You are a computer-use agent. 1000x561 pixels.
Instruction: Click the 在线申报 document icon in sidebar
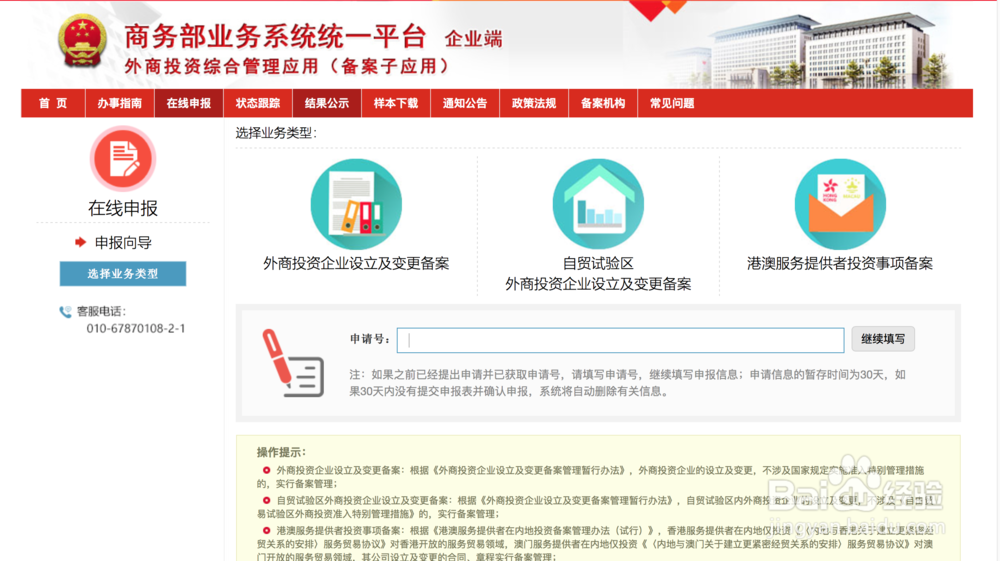click(123, 158)
